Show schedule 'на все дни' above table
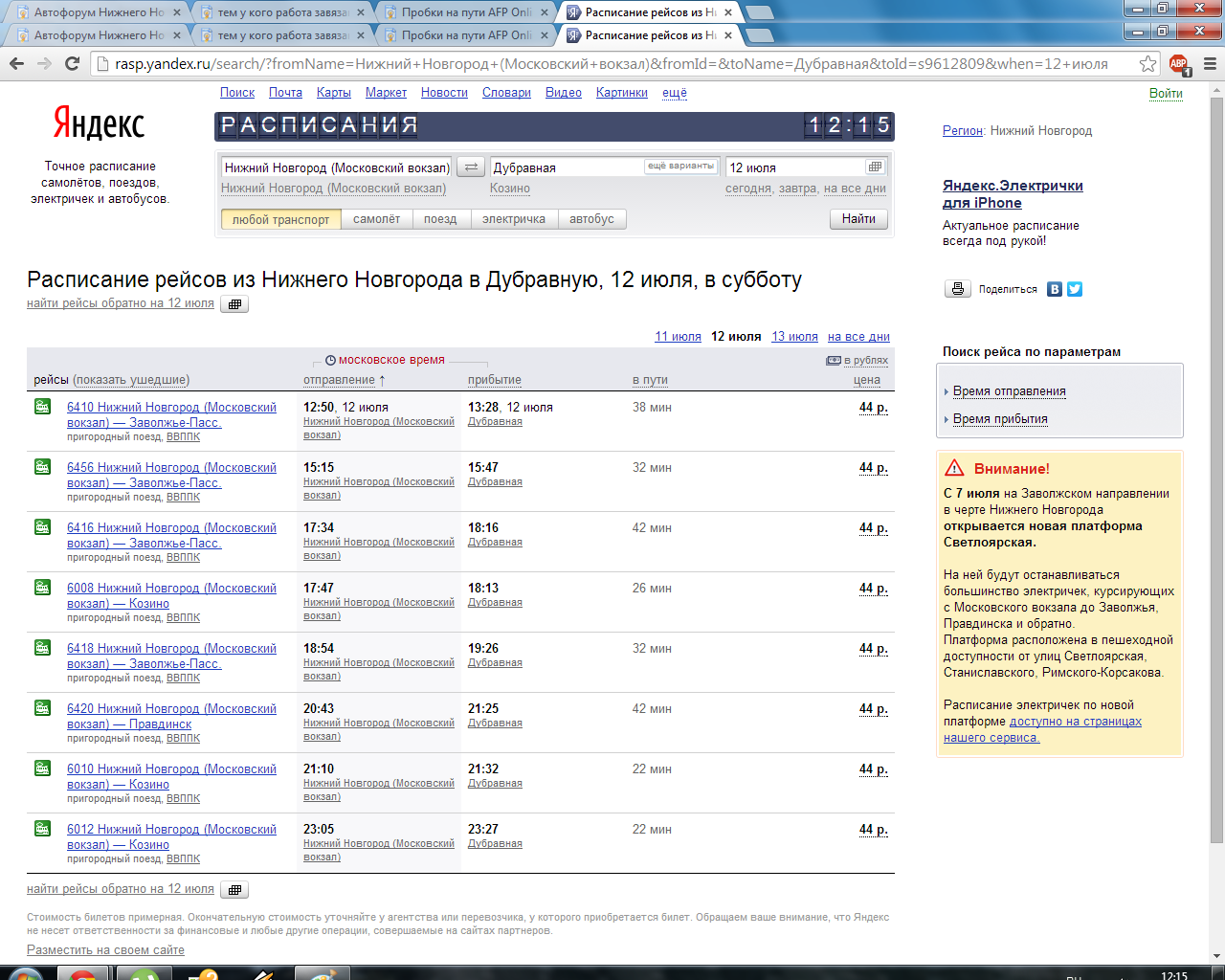 (x=858, y=337)
